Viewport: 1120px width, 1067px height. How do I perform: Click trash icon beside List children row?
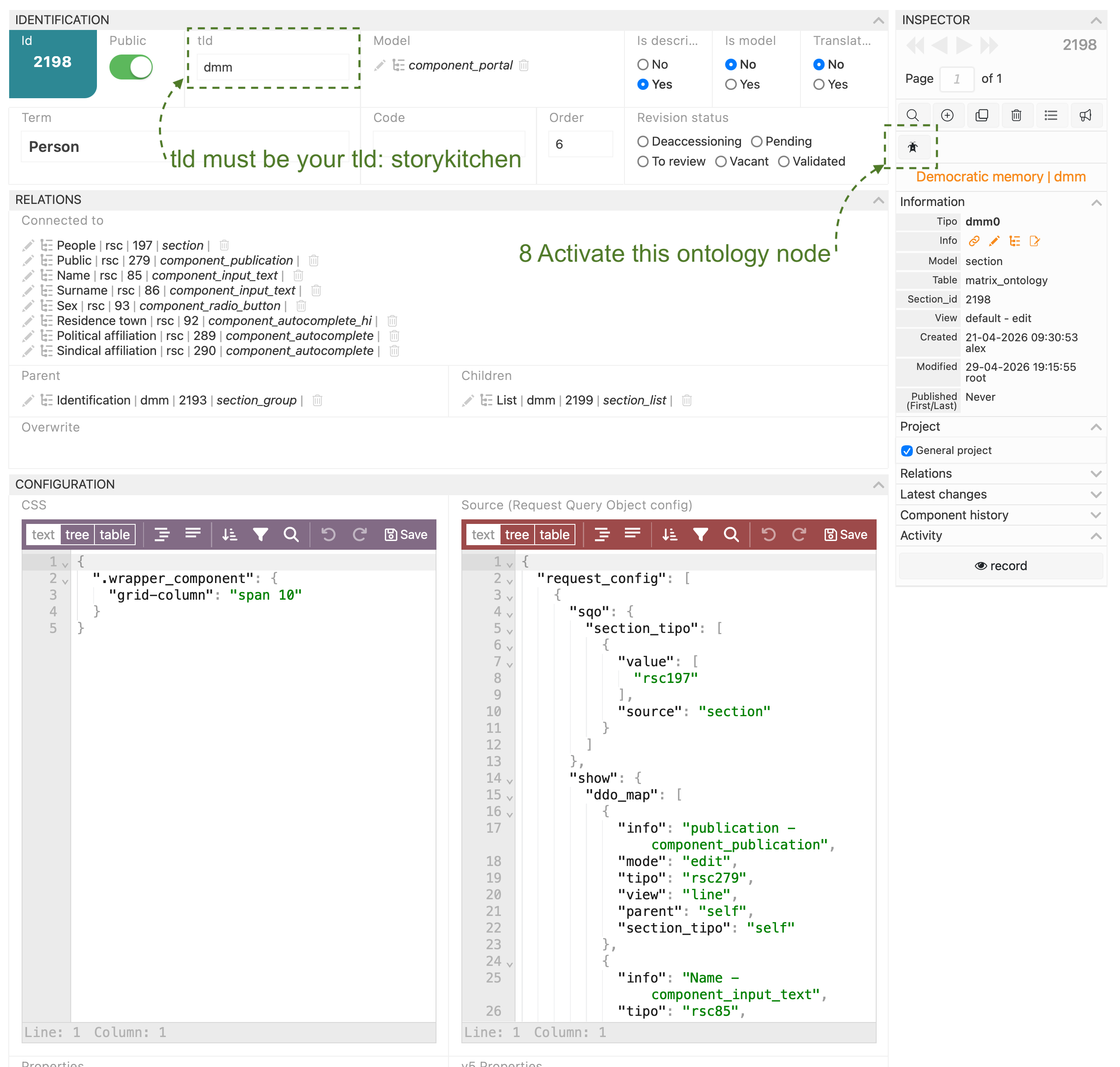point(687,400)
